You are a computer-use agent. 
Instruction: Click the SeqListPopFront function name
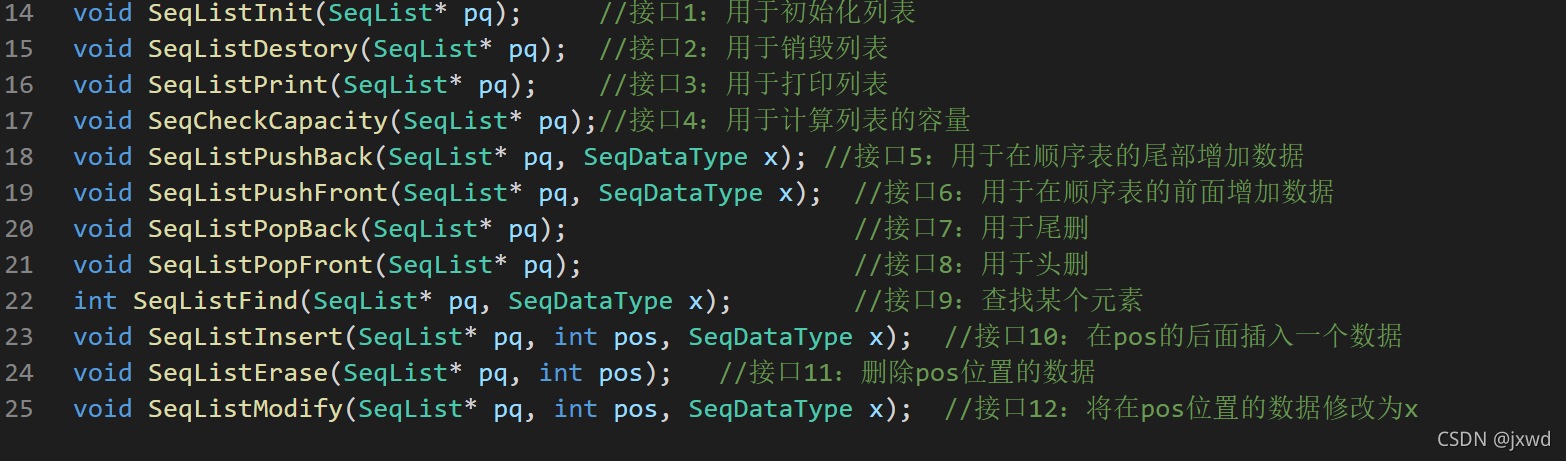click(x=260, y=265)
